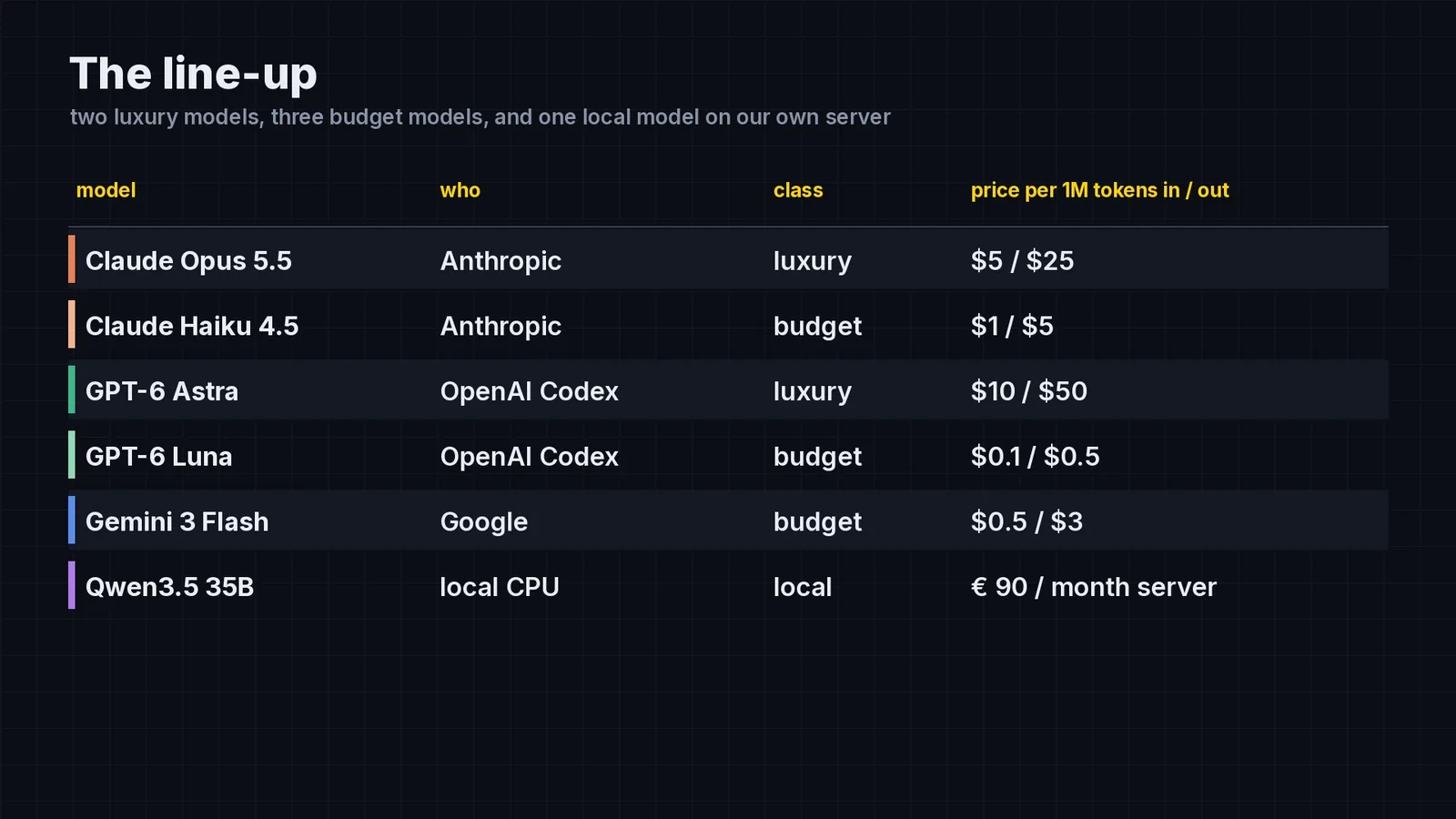Click the price per 1M tokens header
This screenshot has height=819, width=1456.
pyautogui.click(x=1099, y=190)
